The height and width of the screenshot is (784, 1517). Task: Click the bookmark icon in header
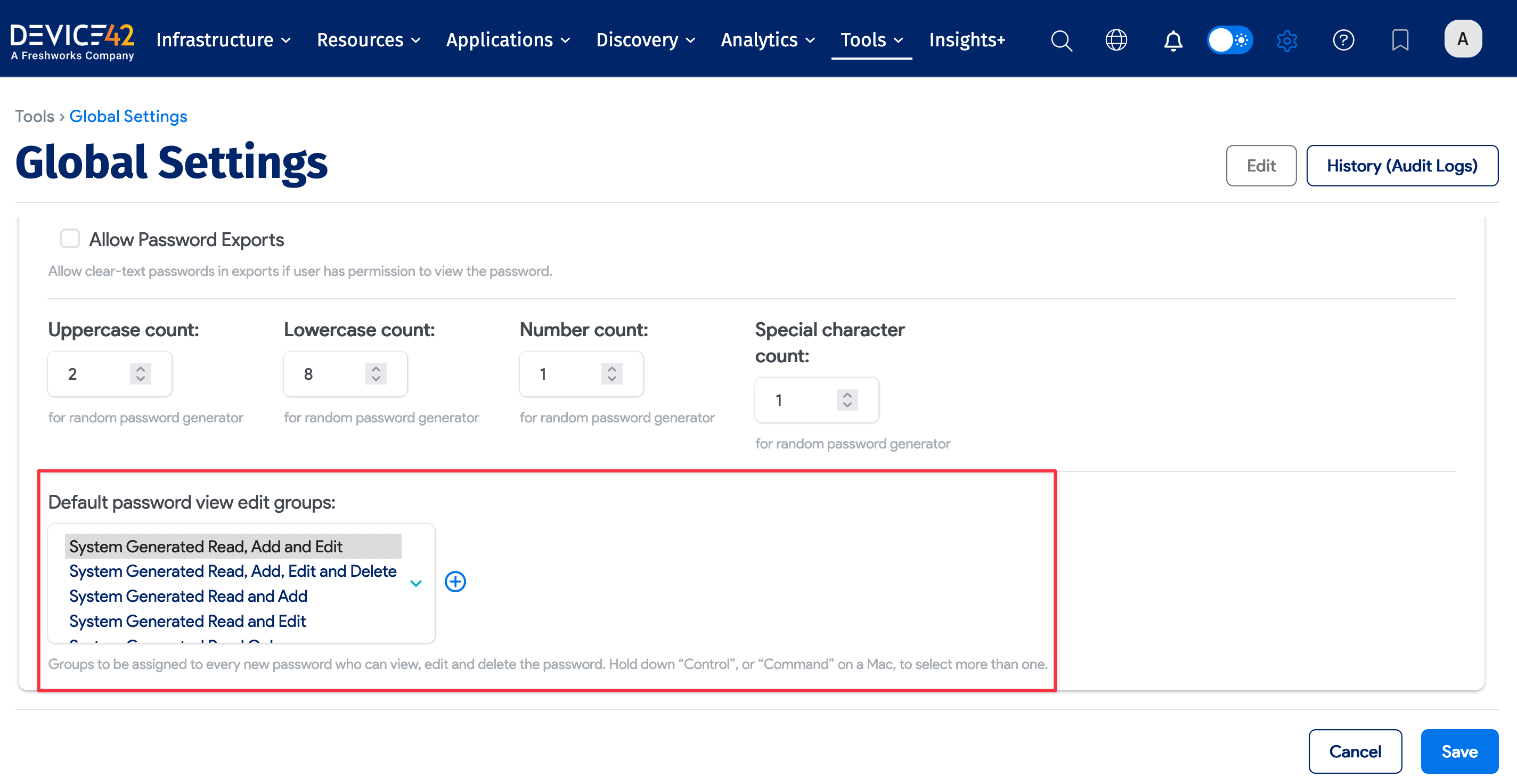click(1400, 40)
